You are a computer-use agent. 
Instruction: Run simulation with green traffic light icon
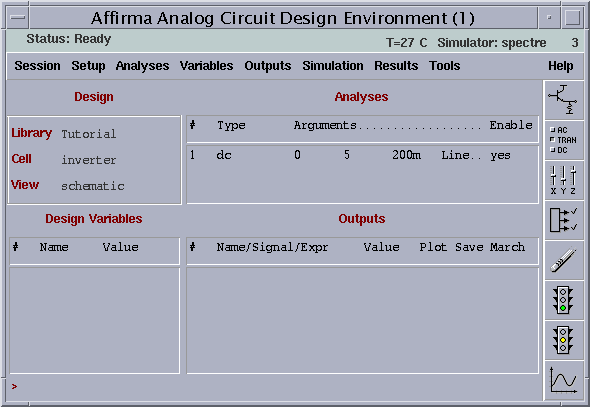tap(563, 300)
